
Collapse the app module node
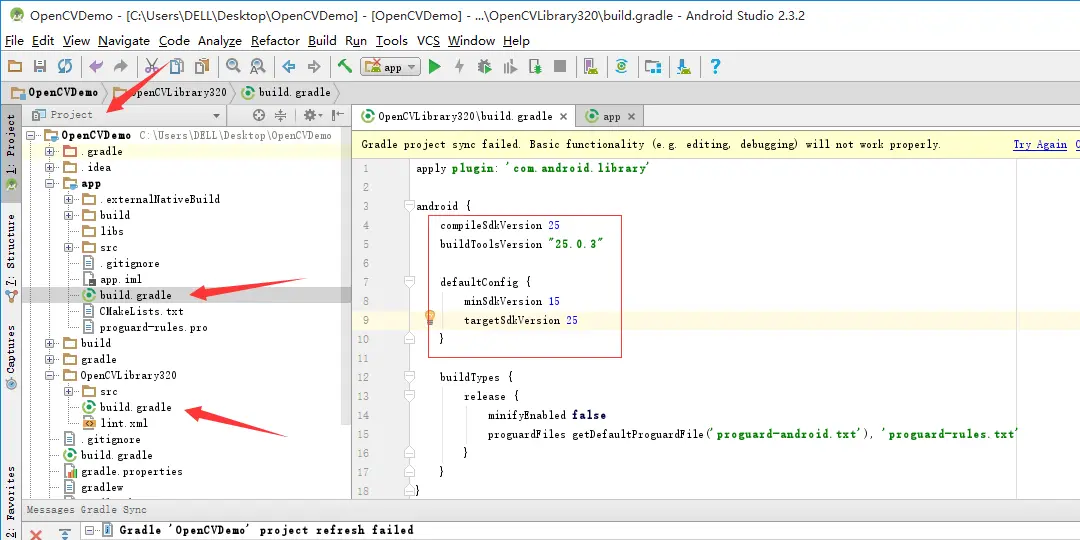coord(50,184)
